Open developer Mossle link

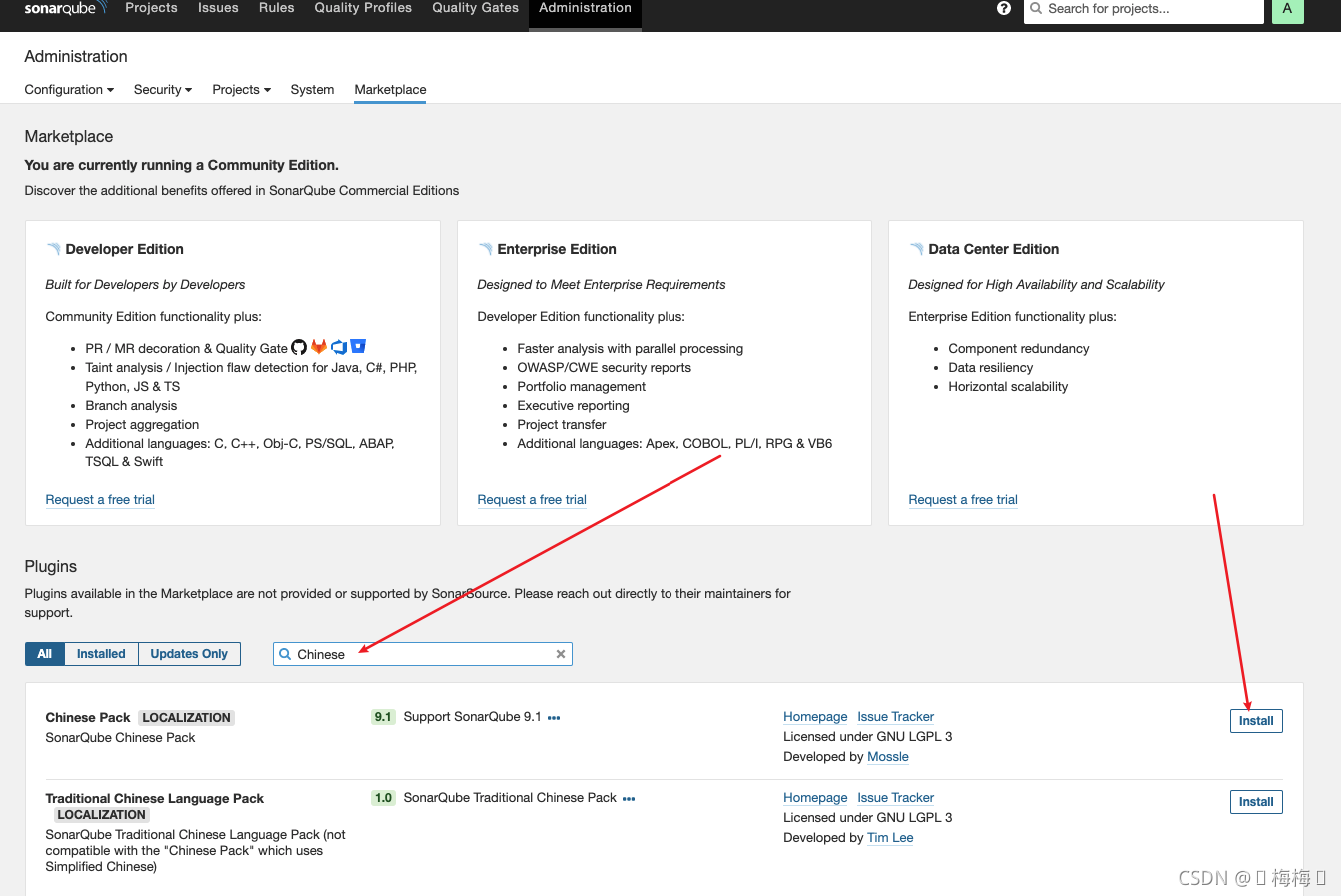pyautogui.click(x=888, y=757)
